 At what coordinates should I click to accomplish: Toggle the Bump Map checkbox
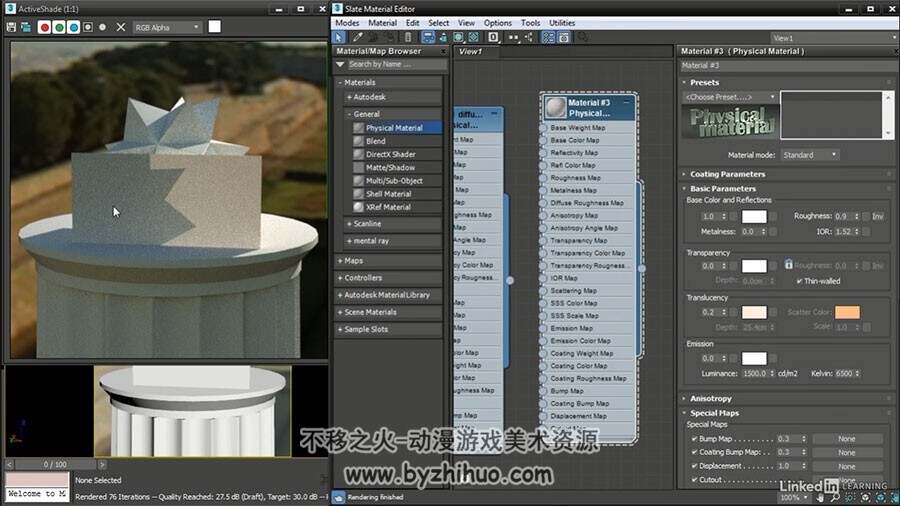pyautogui.click(x=695, y=439)
